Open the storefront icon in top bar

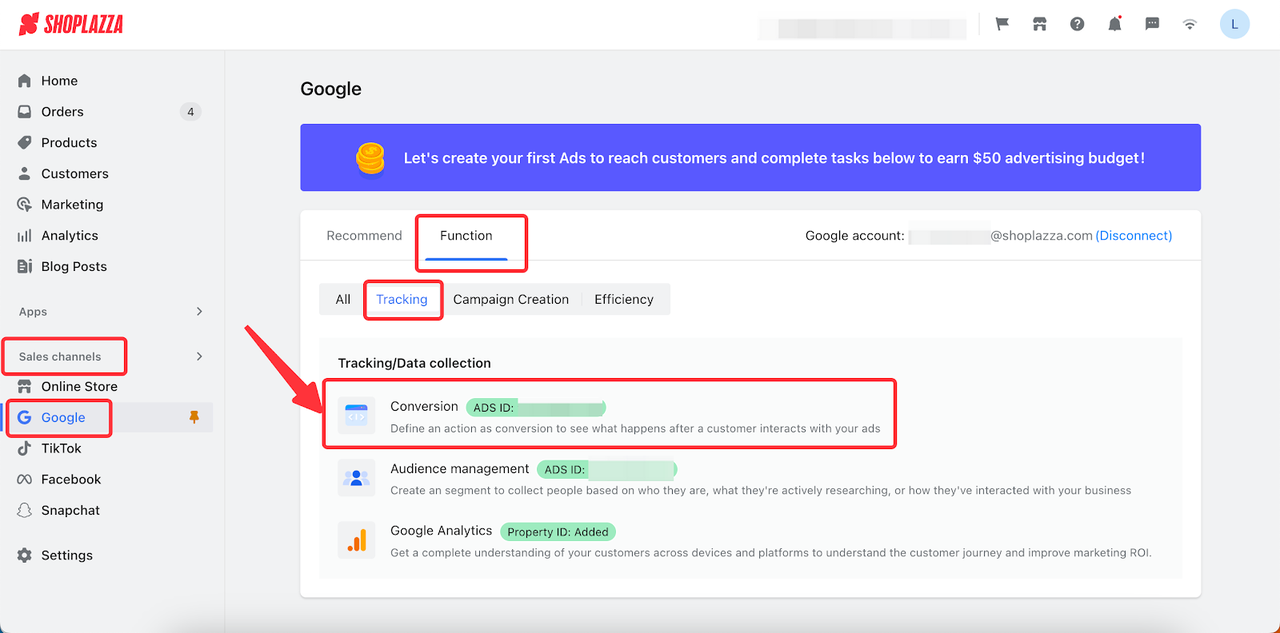pos(1040,24)
